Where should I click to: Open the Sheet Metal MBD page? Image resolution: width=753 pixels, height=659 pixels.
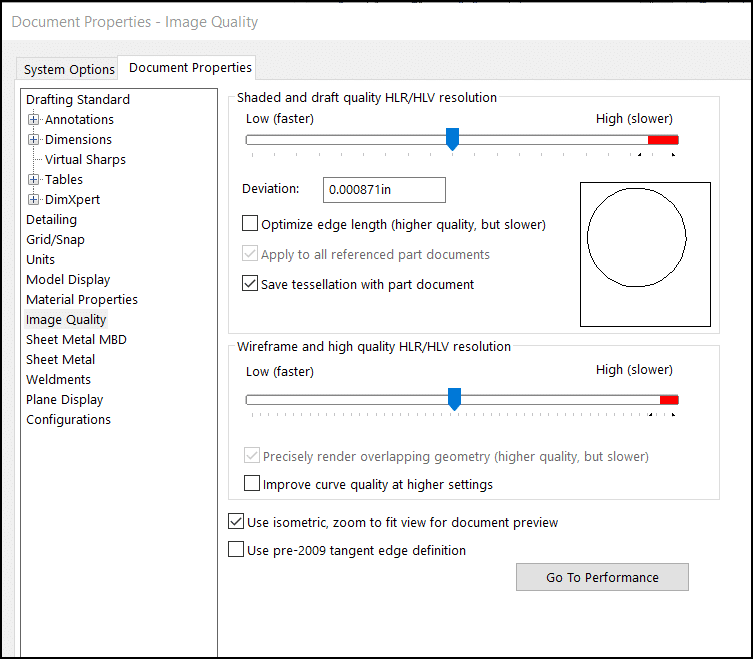tap(76, 340)
